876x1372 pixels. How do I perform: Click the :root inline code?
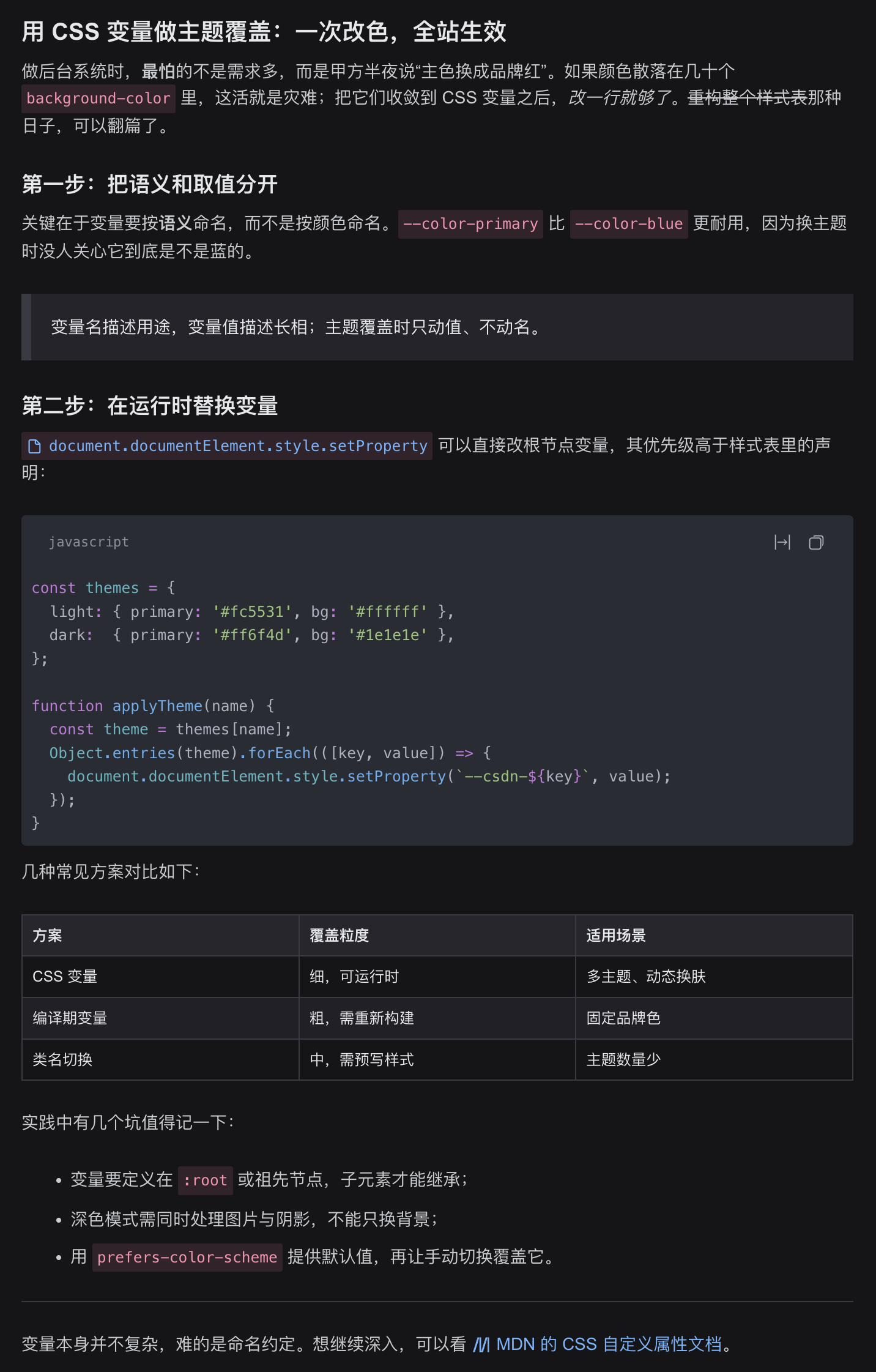click(x=206, y=1180)
